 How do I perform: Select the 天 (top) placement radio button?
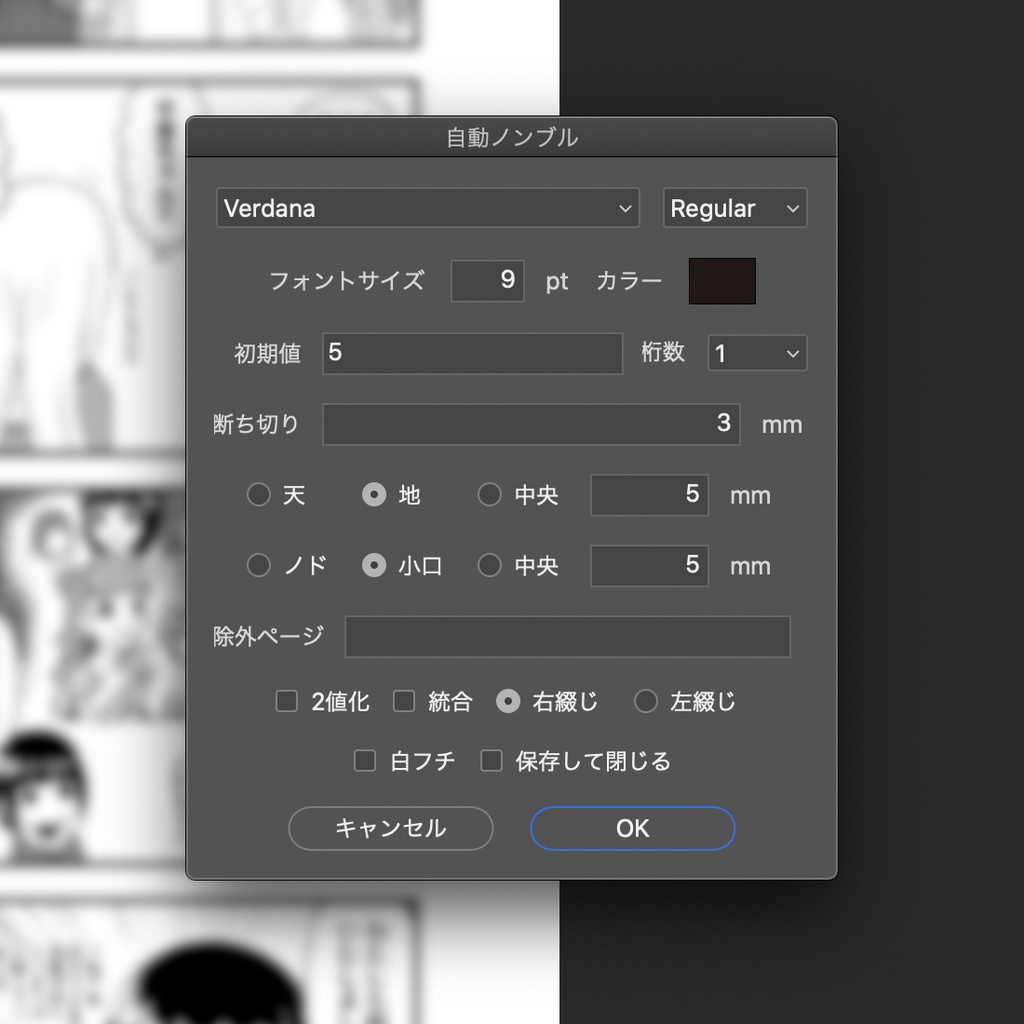(259, 494)
